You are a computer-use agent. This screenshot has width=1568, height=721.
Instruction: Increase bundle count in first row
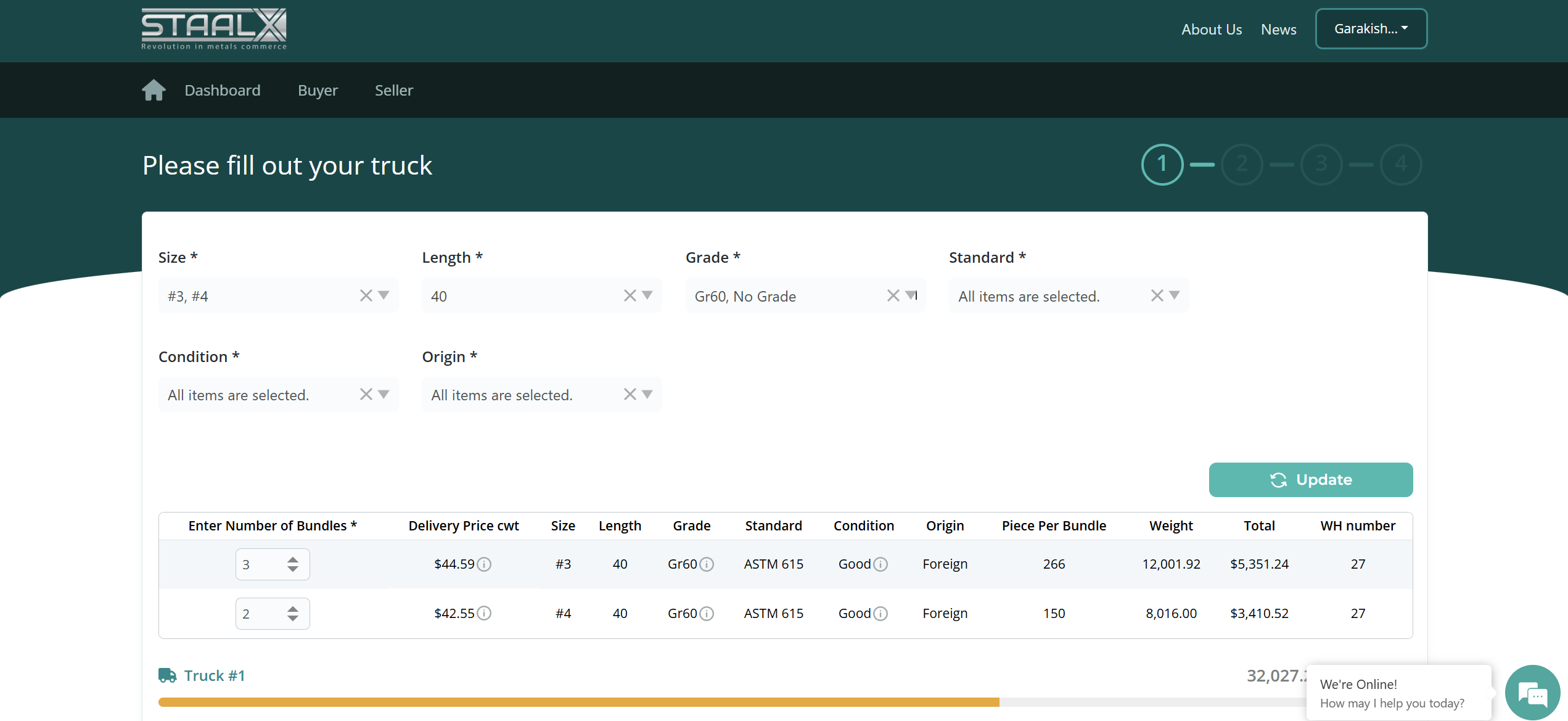coord(293,559)
